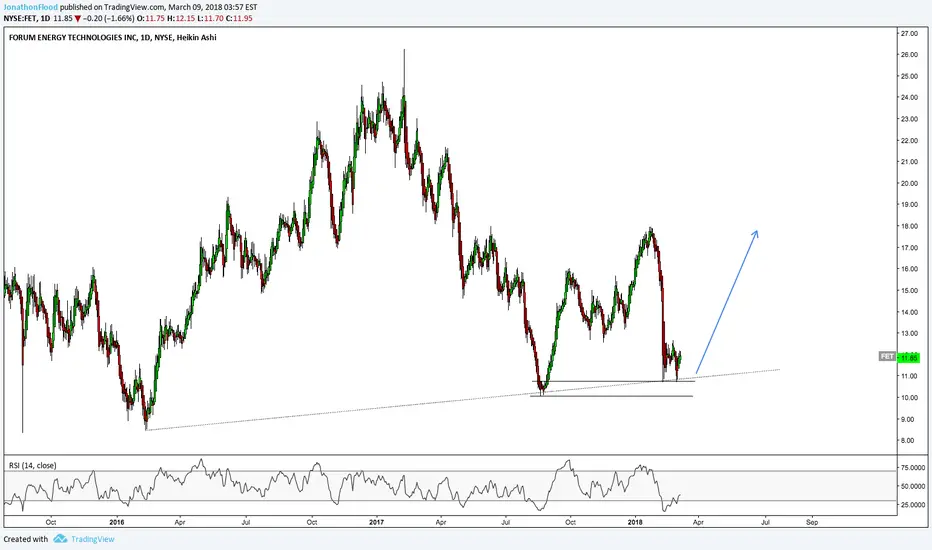
Task: Open the JonathonFlood author link
Action: tap(31, 8)
